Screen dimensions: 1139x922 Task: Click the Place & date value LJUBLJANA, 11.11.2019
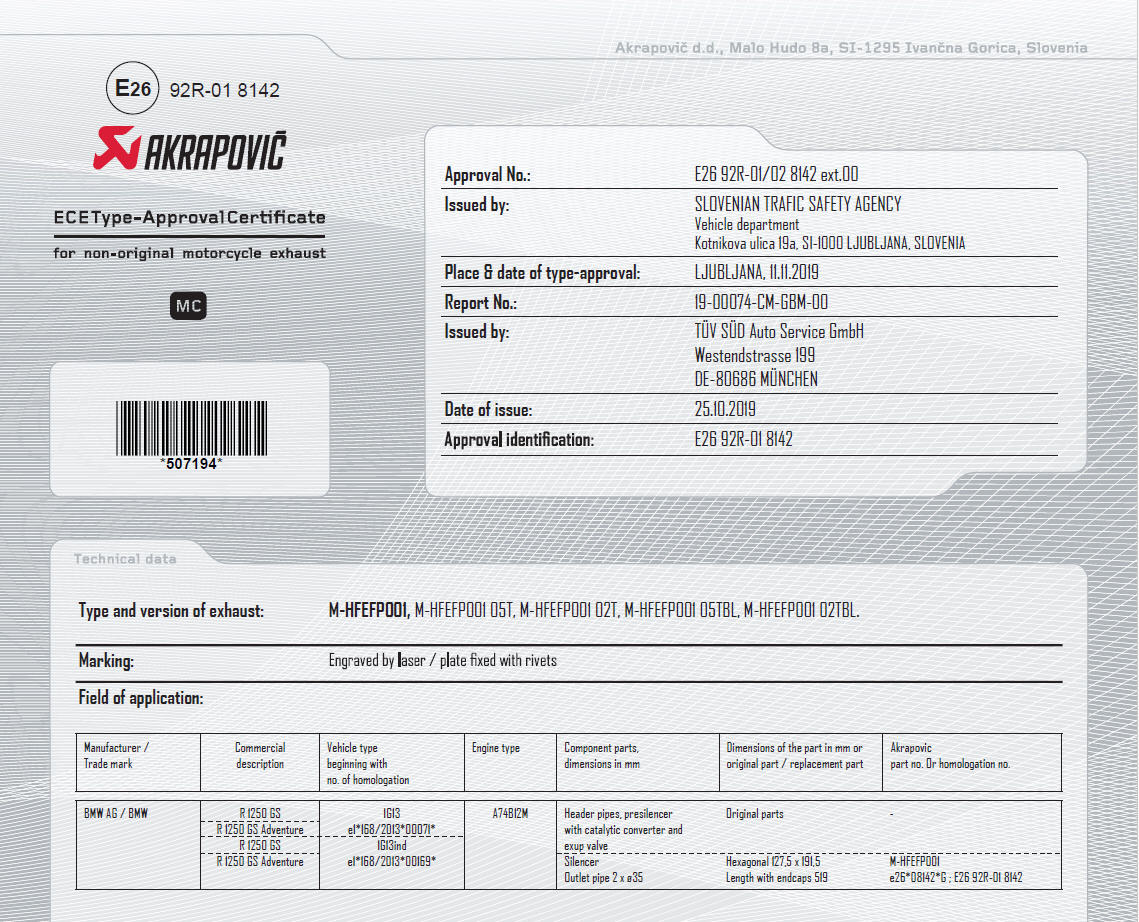point(756,272)
